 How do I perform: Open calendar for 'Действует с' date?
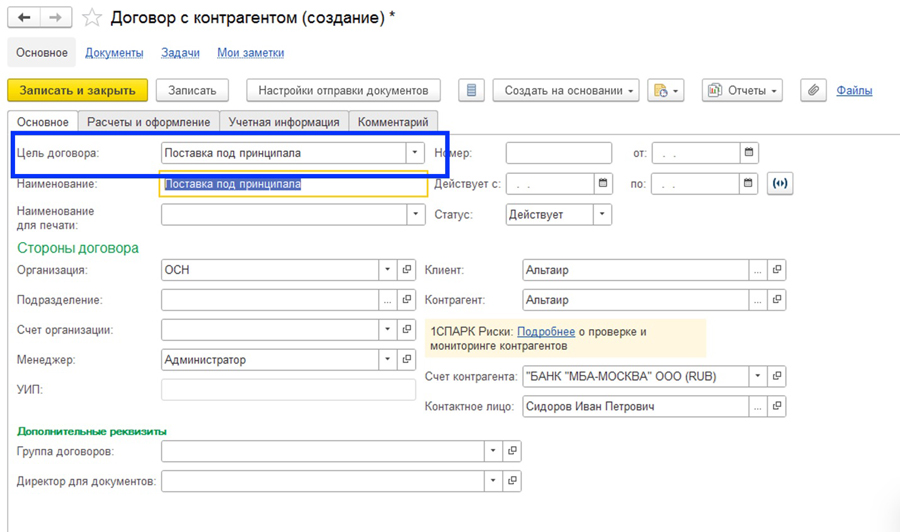point(603,184)
